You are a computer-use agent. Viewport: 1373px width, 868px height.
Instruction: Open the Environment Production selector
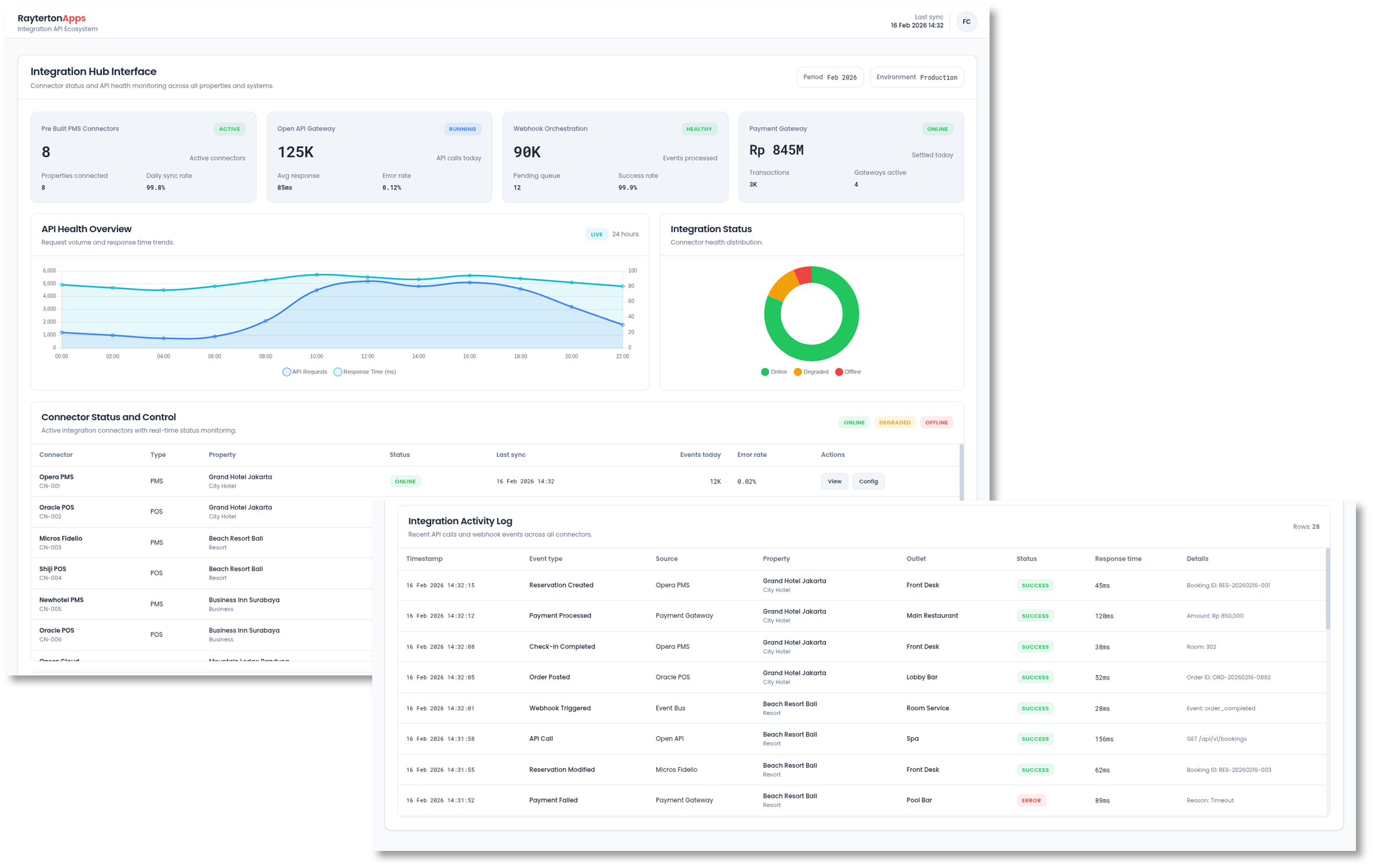[917, 77]
